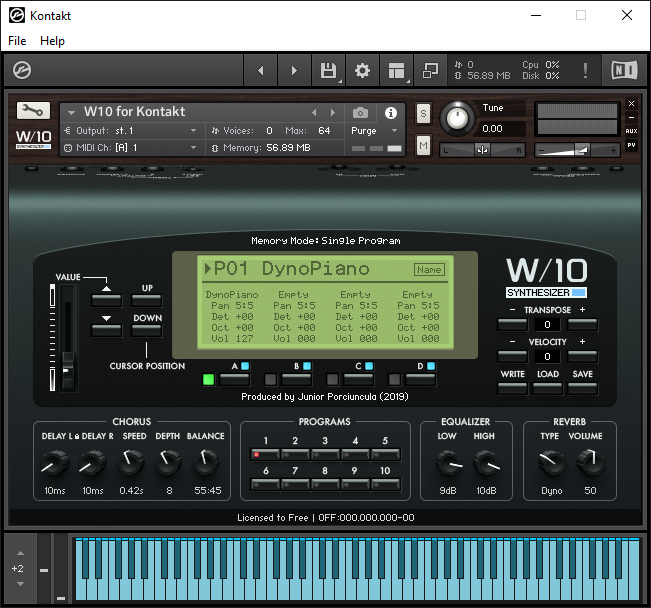Toggle AUX sends display

[x=631, y=131]
